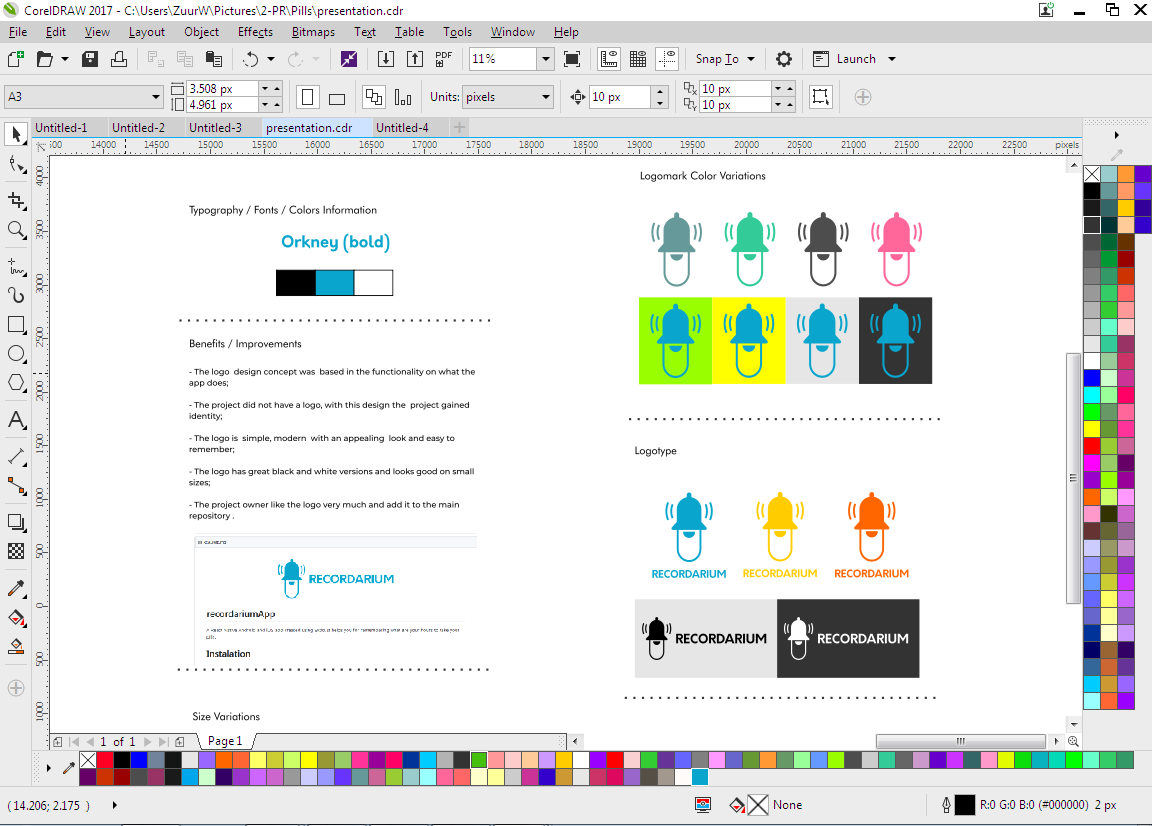Select the Rectangle tool
Viewport: 1152px width, 826px height.
point(16,324)
